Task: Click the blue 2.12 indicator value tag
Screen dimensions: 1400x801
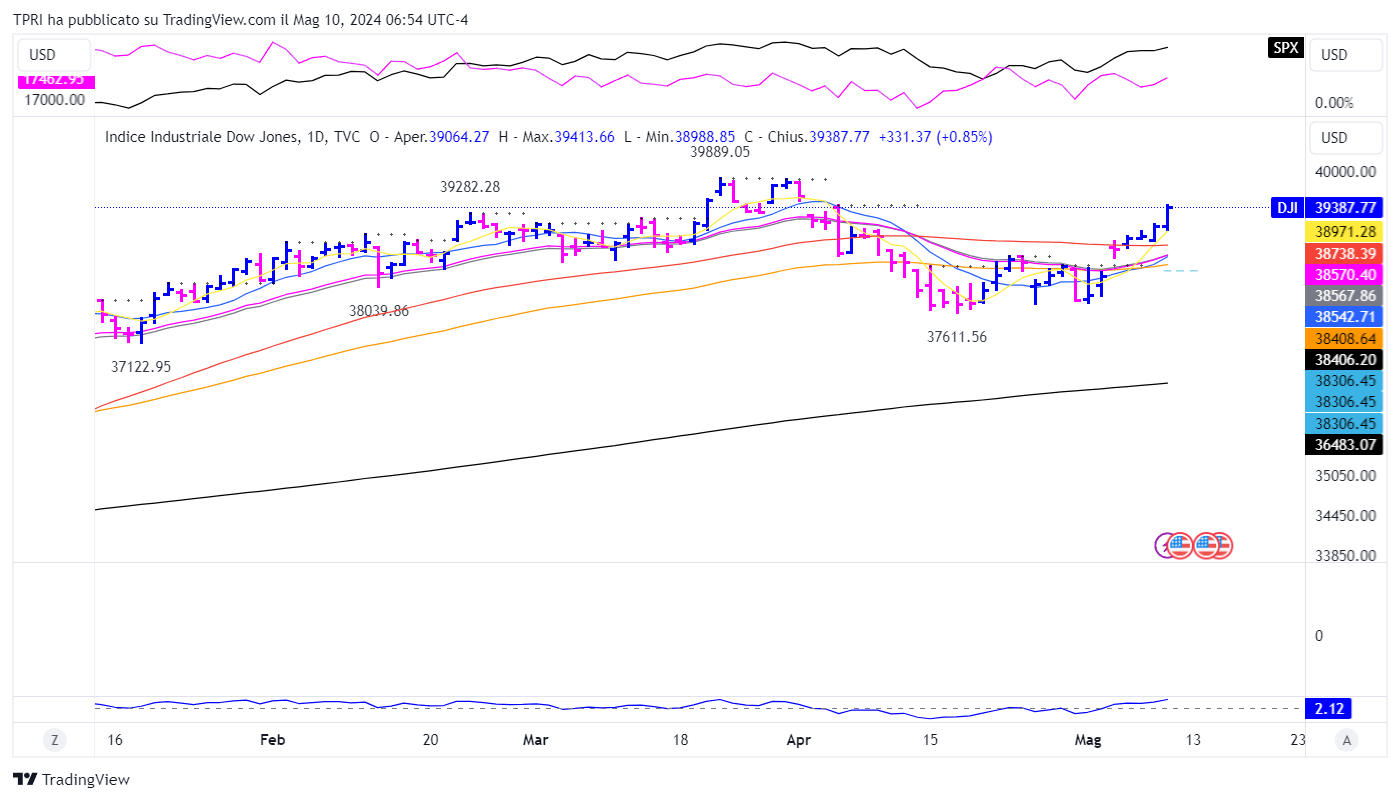Action: (1329, 709)
